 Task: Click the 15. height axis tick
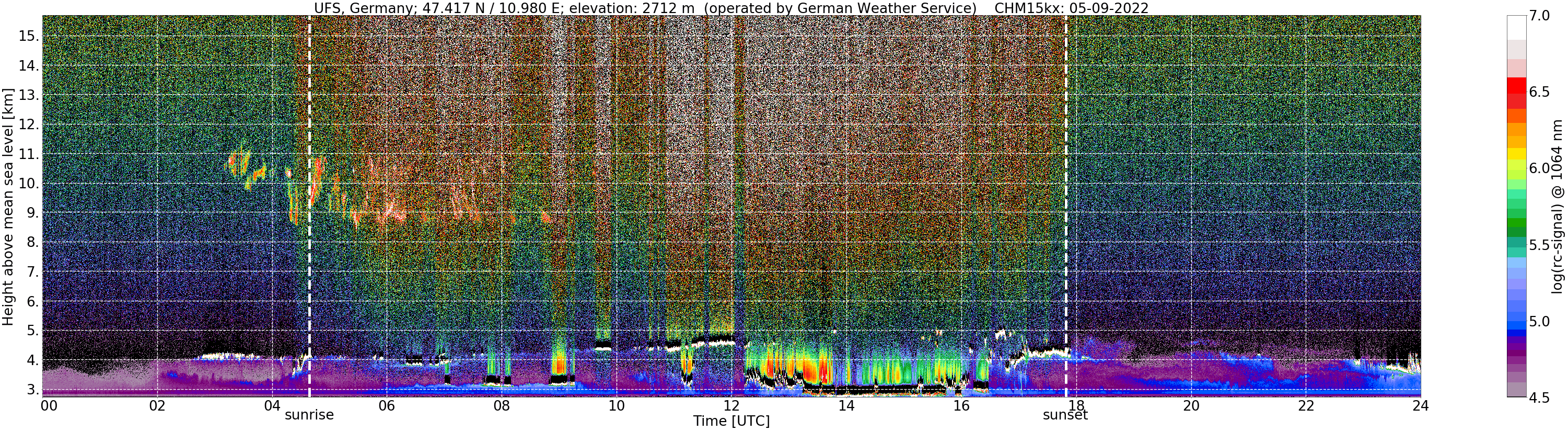coord(29,36)
